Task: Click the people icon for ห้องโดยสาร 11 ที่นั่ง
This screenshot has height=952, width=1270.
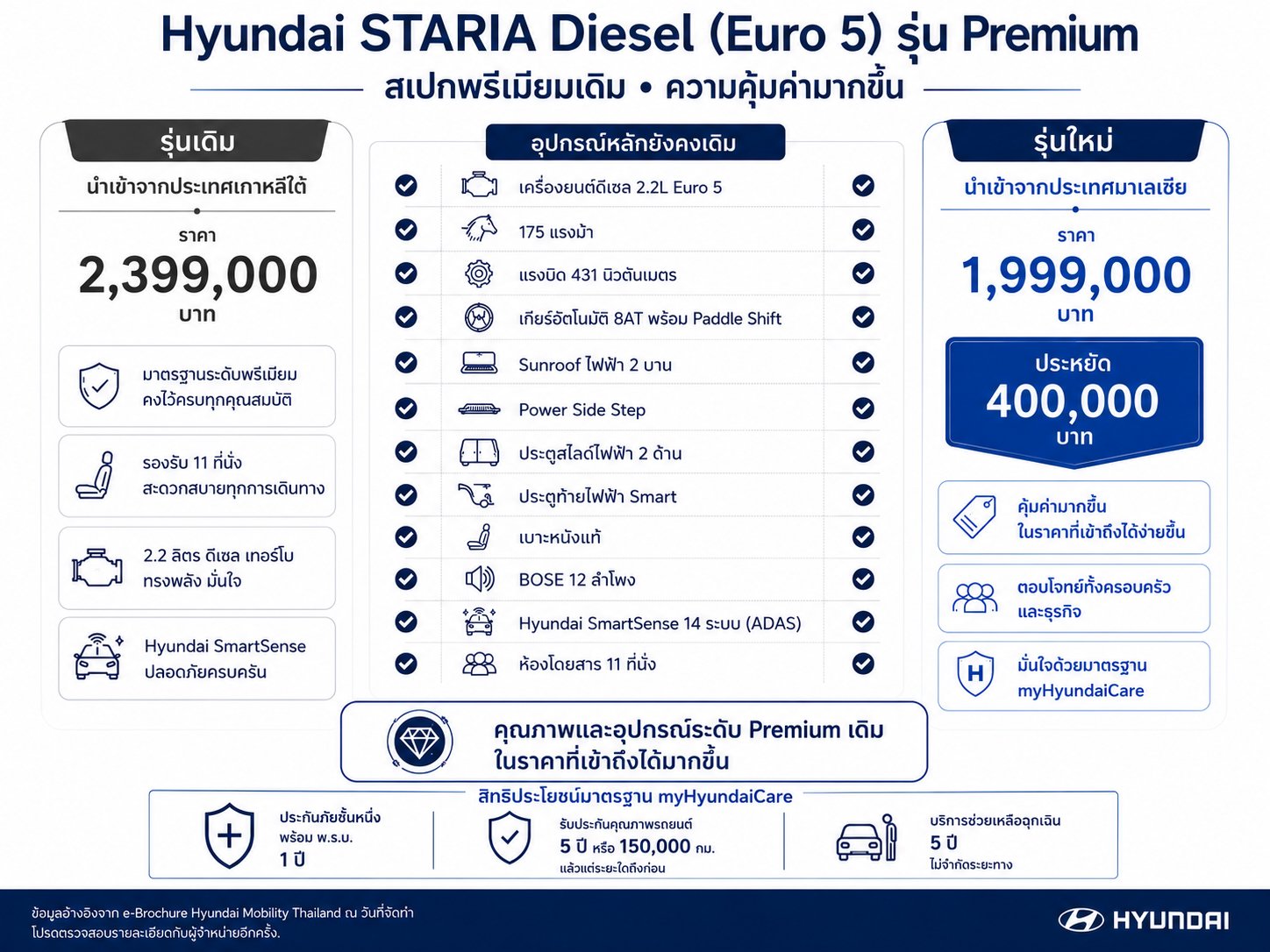Action: (x=479, y=664)
